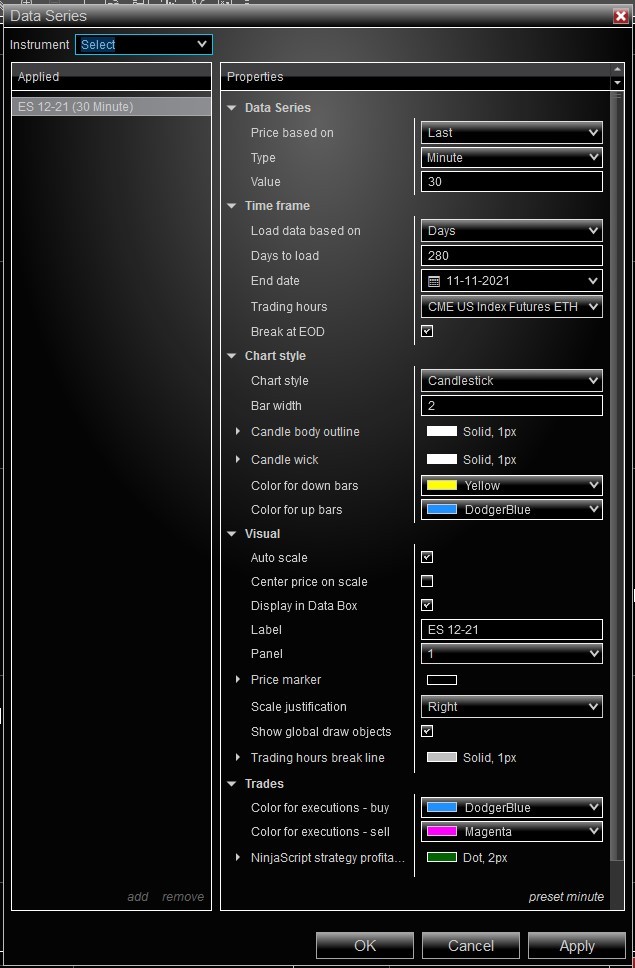The image size is (635, 968).
Task: Click the NinjaScript strategy green swatch
Action: (442, 857)
